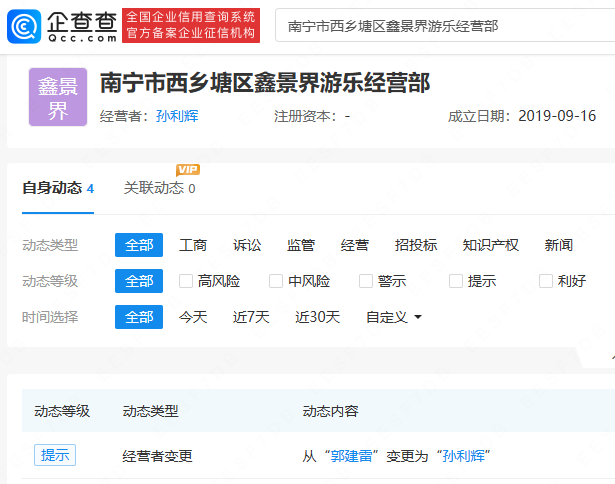Tick the 提示 checkbox filter
615x484 pixels.
(x=456, y=281)
